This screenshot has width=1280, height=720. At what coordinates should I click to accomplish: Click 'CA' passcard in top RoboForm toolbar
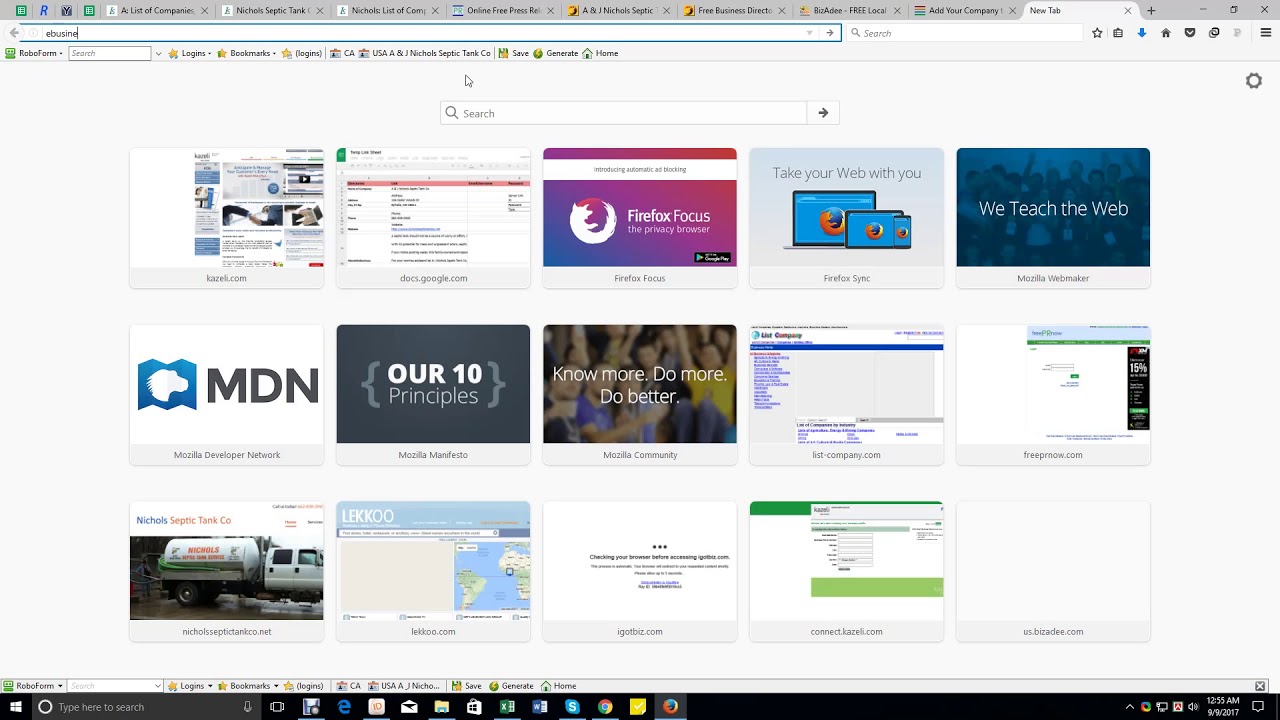(x=342, y=53)
